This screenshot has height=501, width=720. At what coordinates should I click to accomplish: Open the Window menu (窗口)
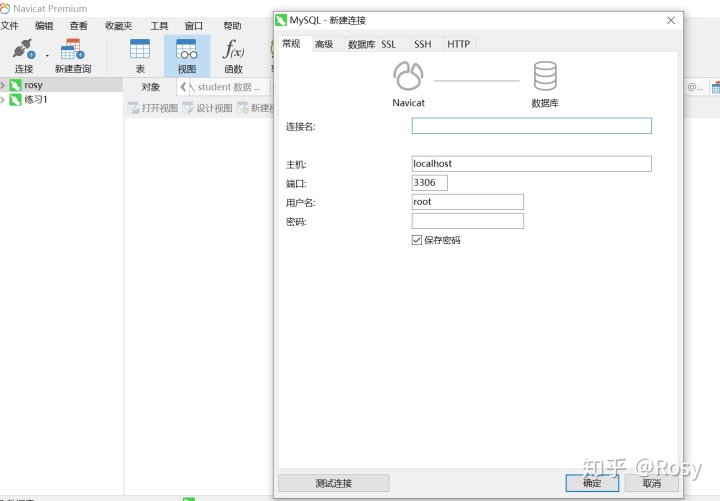pyautogui.click(x=194, y=26)
